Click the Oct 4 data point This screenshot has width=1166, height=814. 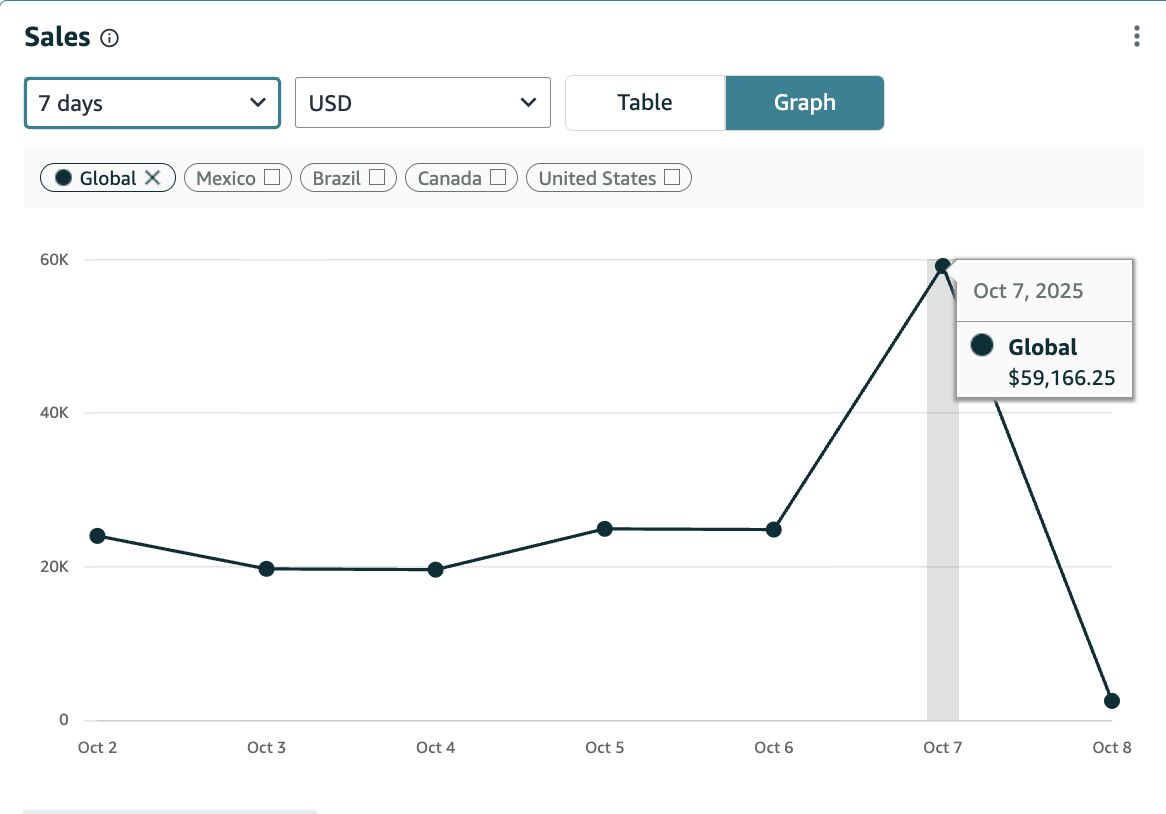(436, 570)
